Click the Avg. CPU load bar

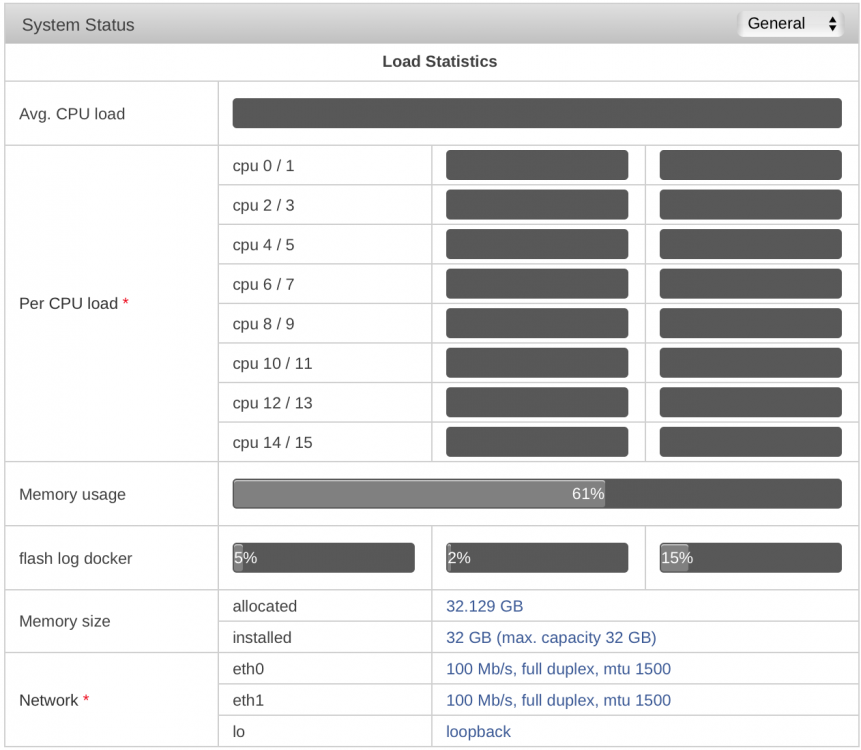[536, 113]
